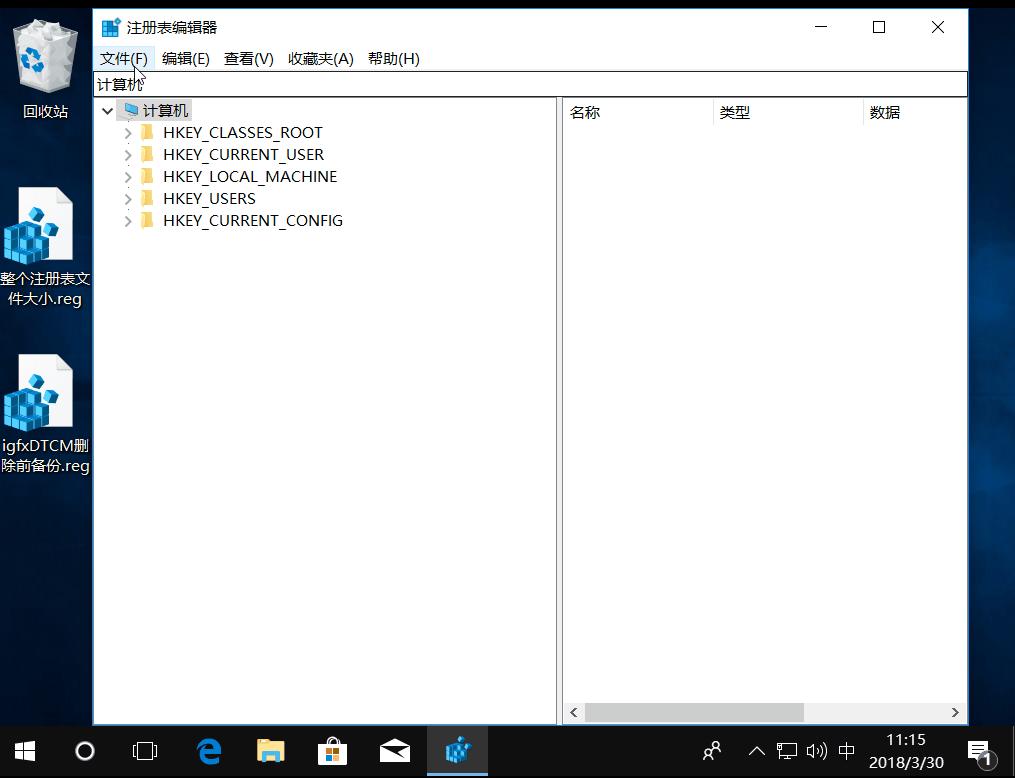This screenshot has height=778, width=1015.
Task: Open the 回收站 on the desktop
Action: [45, 56]
